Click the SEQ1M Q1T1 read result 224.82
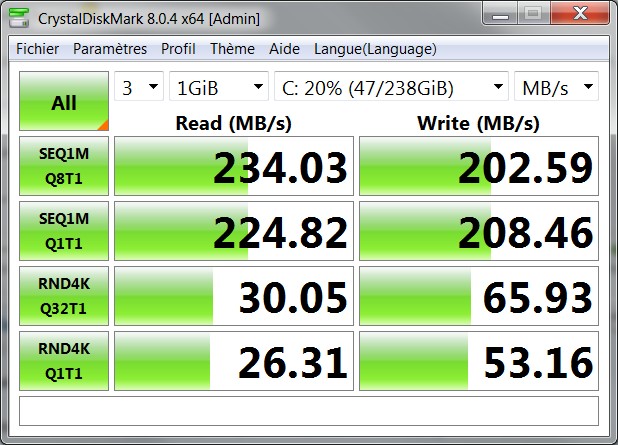Screen dimensions: 618x445 pos(234,231)
